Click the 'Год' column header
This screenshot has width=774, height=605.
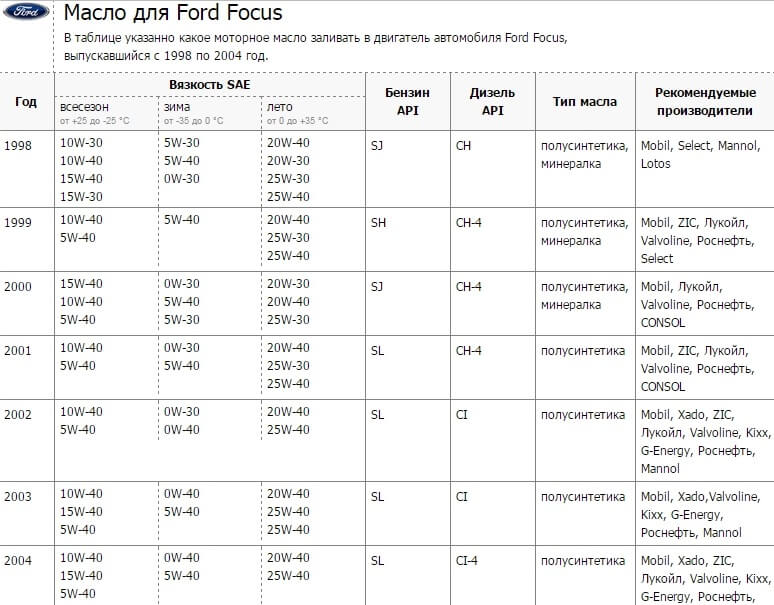(x=26, y=101)
